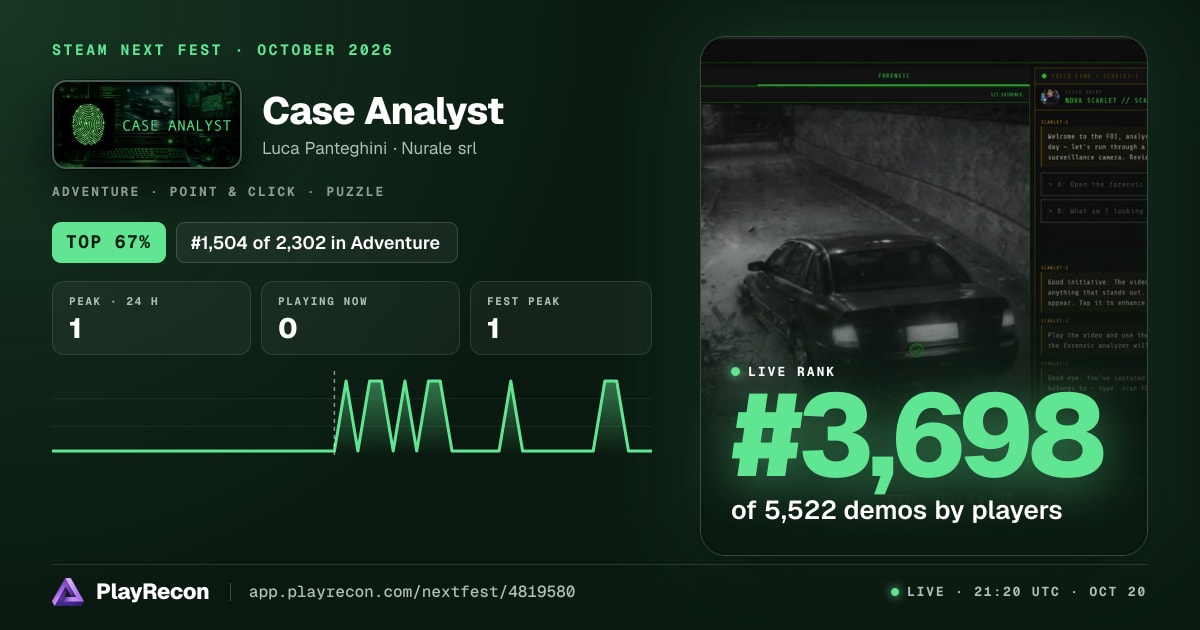Select the 'Case Analyst' title text
Image resolution: width=1200 pixels, height=630 pixels.
point(383,111)
